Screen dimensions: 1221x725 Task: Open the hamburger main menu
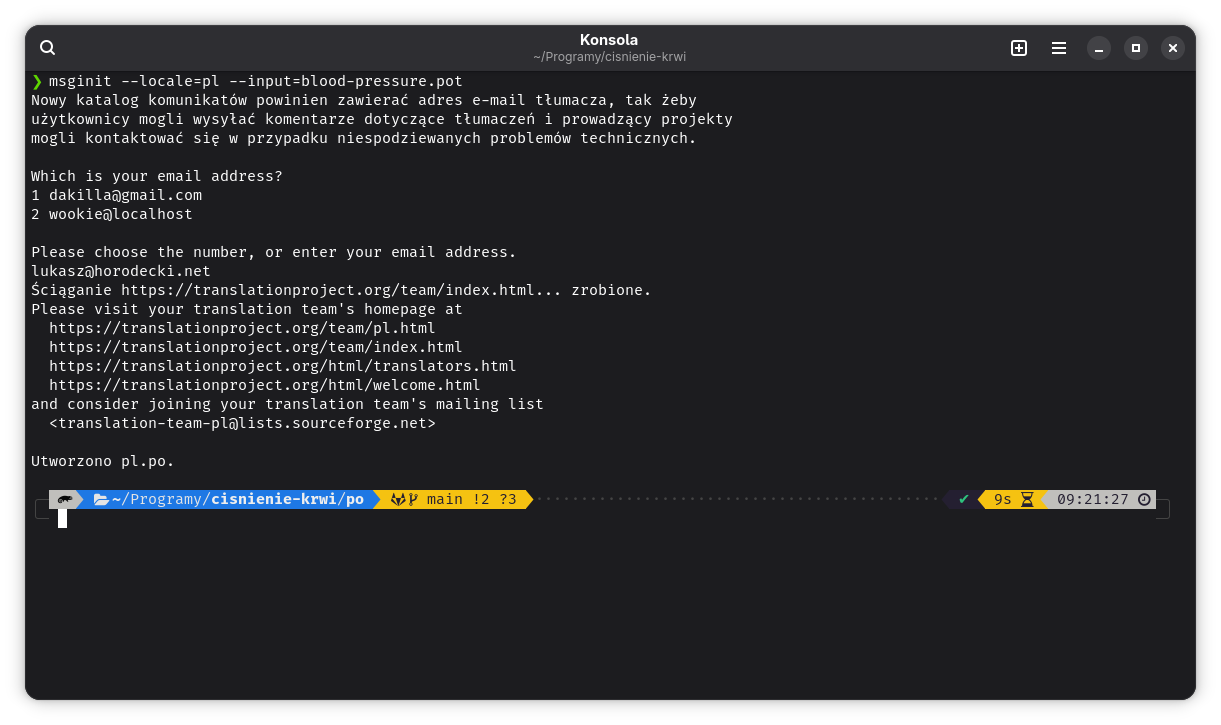point(1059,48)
